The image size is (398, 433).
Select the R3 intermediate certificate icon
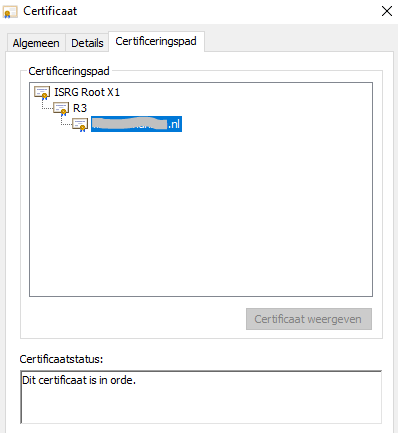[x=61, y=109]
